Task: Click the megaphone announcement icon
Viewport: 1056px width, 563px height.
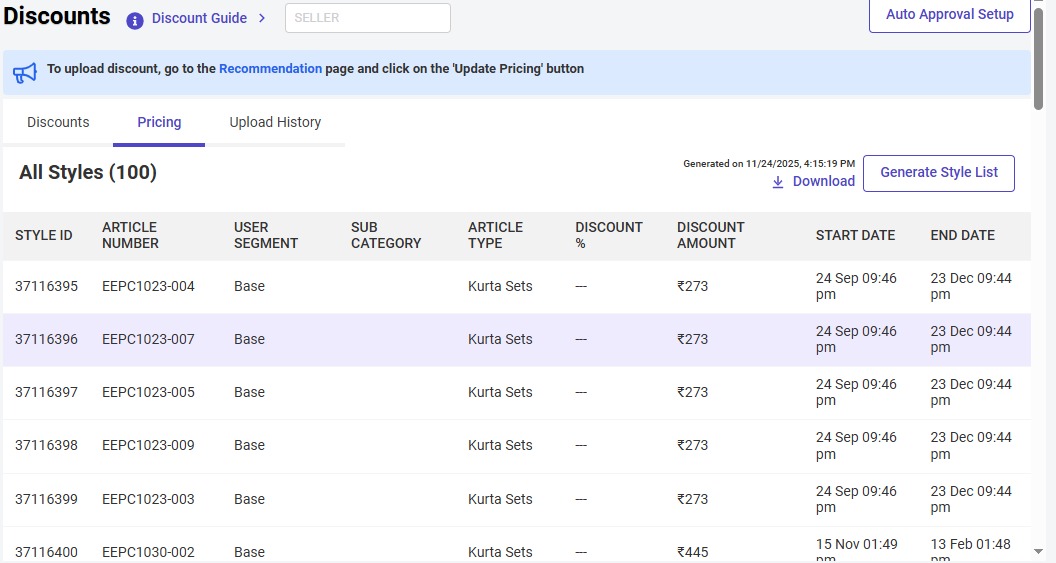Action: [25, 72]
